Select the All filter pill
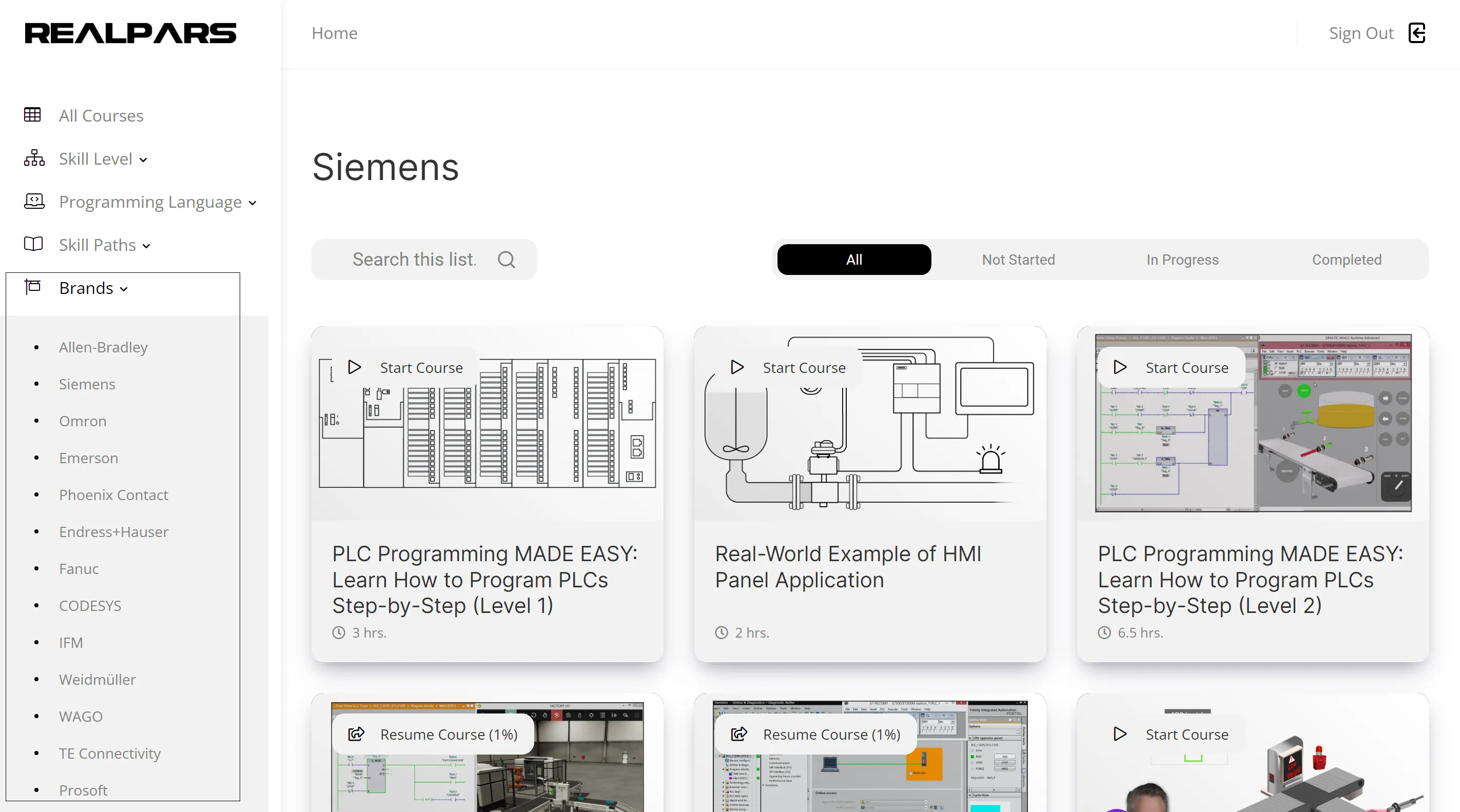1460x812 pixels. (x=853, y=260)
